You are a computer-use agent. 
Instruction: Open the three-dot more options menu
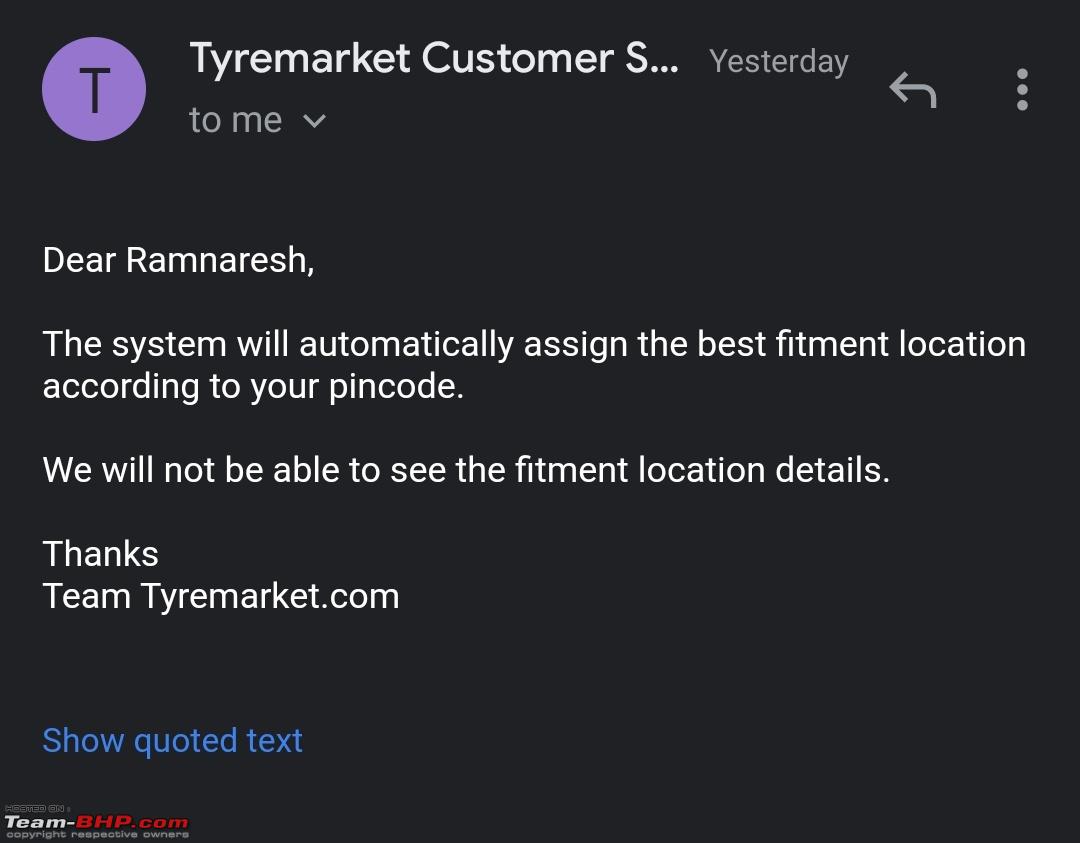pos(1022,90)
